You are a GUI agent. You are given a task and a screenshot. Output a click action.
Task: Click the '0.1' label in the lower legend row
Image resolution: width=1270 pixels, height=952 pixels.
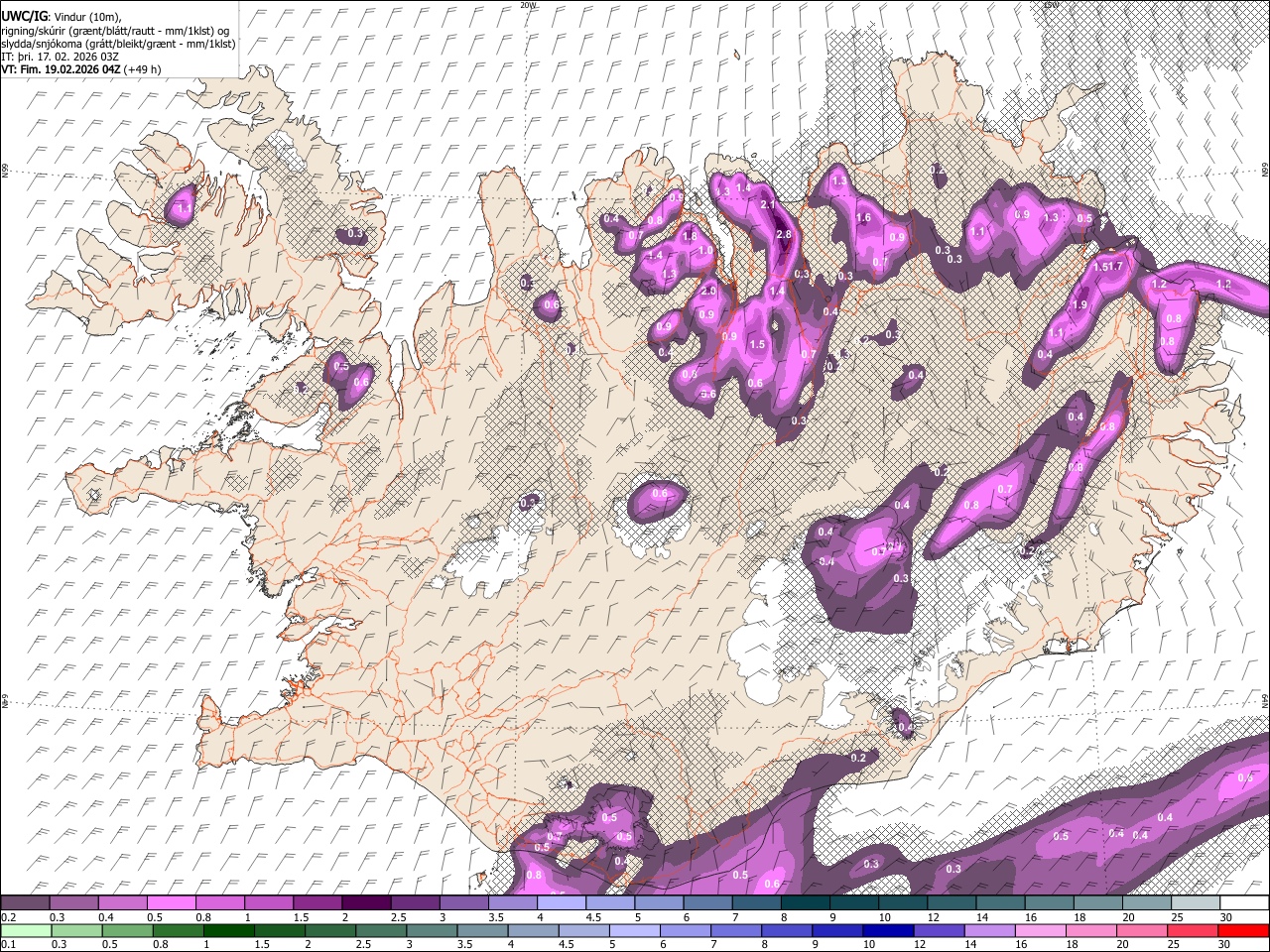(x=7, y=945)
